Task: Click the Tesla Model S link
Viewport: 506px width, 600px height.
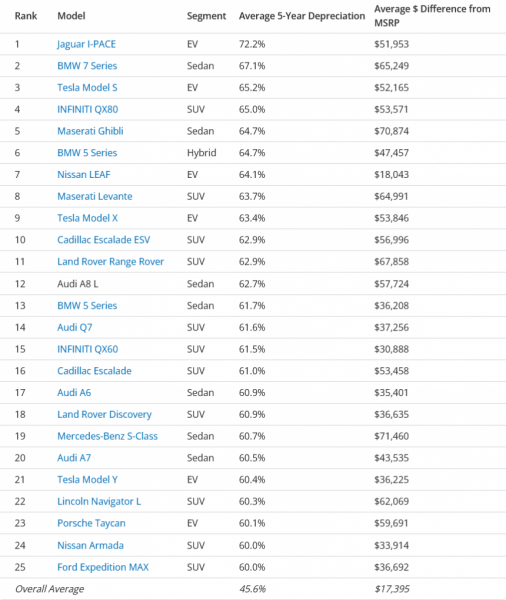Action: tap(87, 88)
